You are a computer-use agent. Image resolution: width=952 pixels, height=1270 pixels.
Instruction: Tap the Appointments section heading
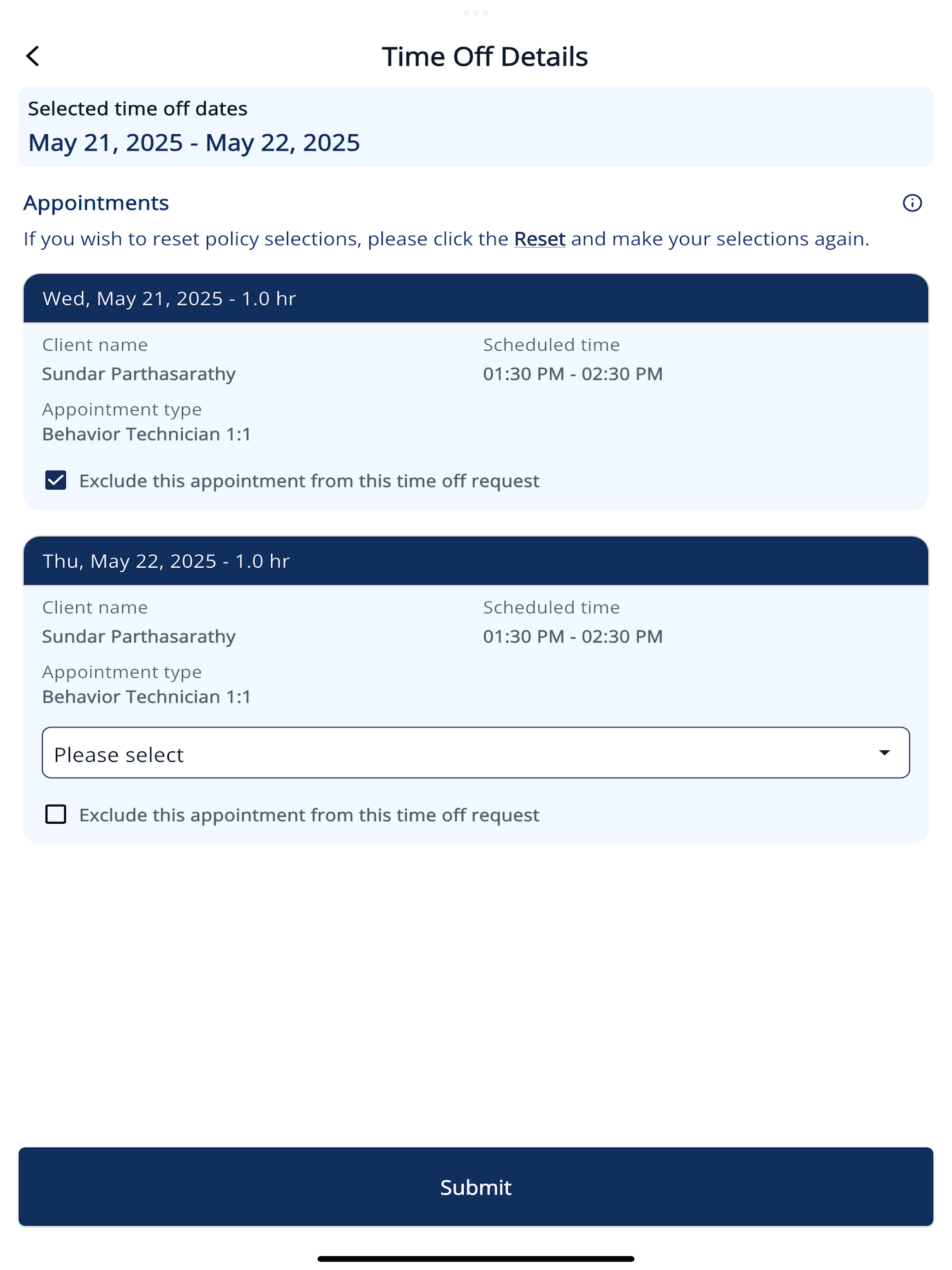tap(96, 203)
